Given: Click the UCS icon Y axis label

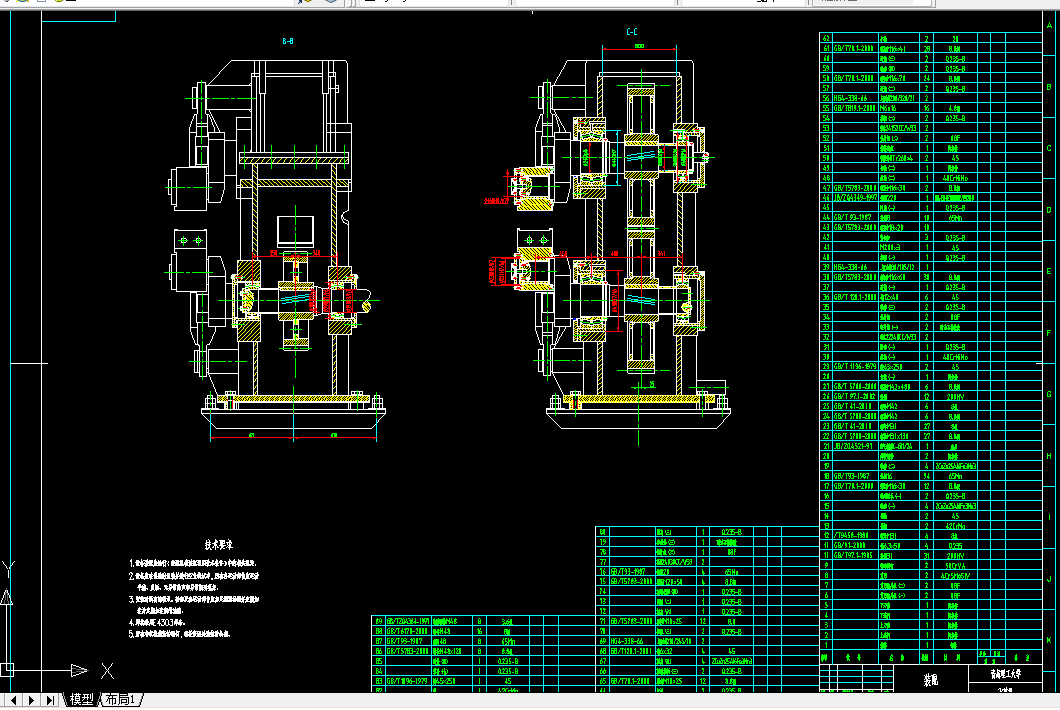Looking at the screenshot, I should click(8, 569).
